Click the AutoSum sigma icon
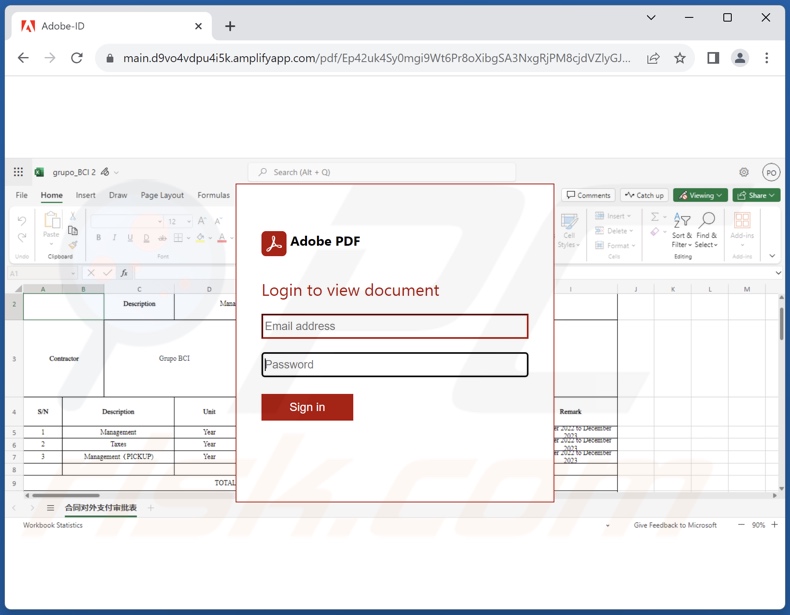The image size is (790, 615). tap(654, 217)
